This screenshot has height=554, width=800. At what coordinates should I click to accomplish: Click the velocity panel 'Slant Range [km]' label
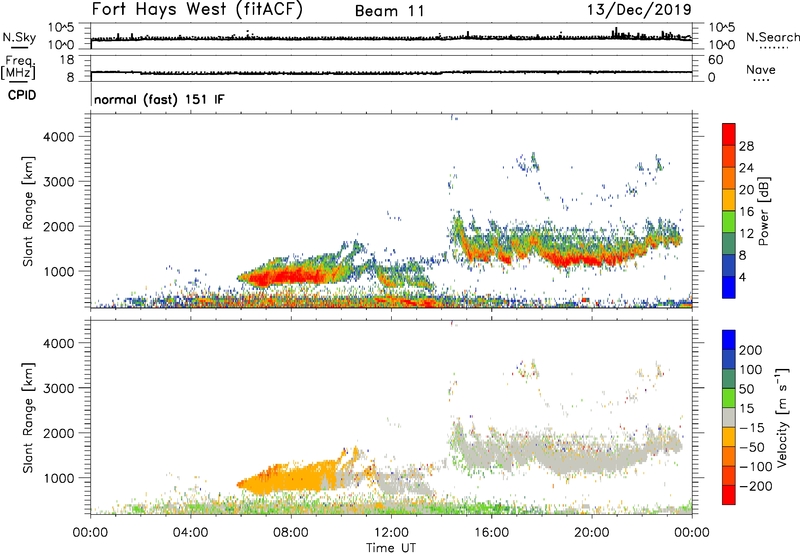[28, 418]
